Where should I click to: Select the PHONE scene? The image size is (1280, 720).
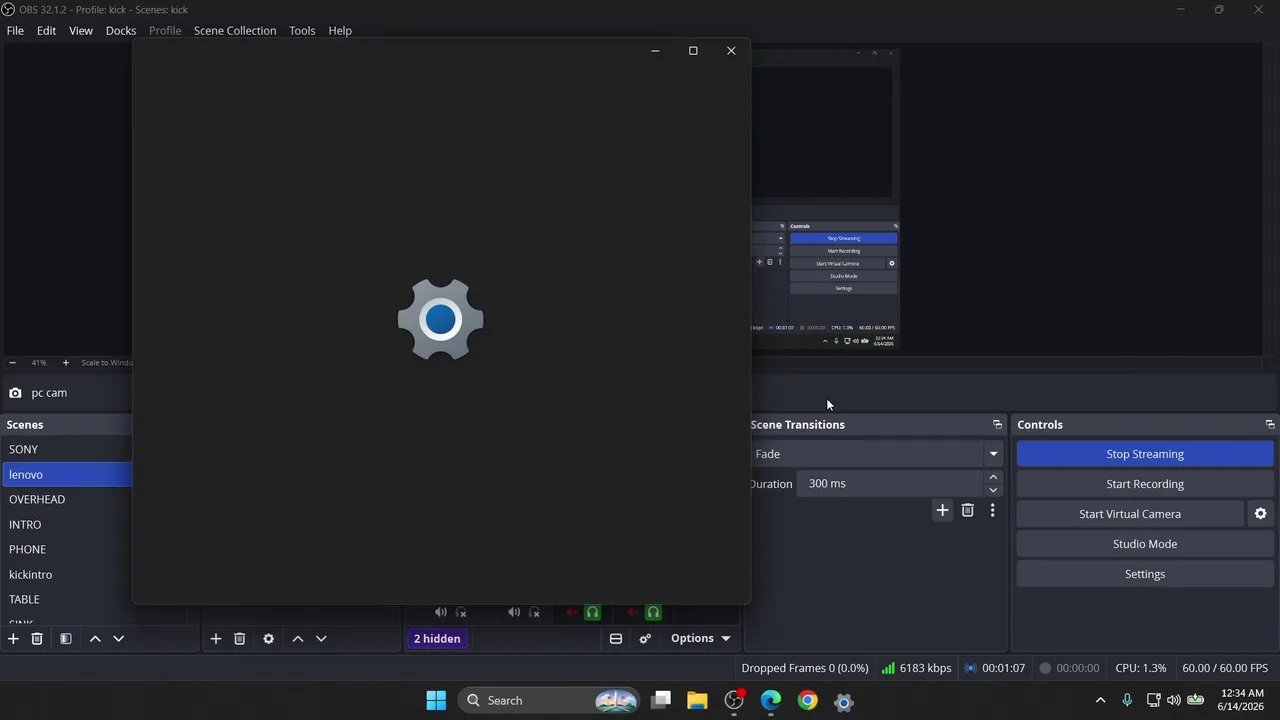click(x=67, y=550)
